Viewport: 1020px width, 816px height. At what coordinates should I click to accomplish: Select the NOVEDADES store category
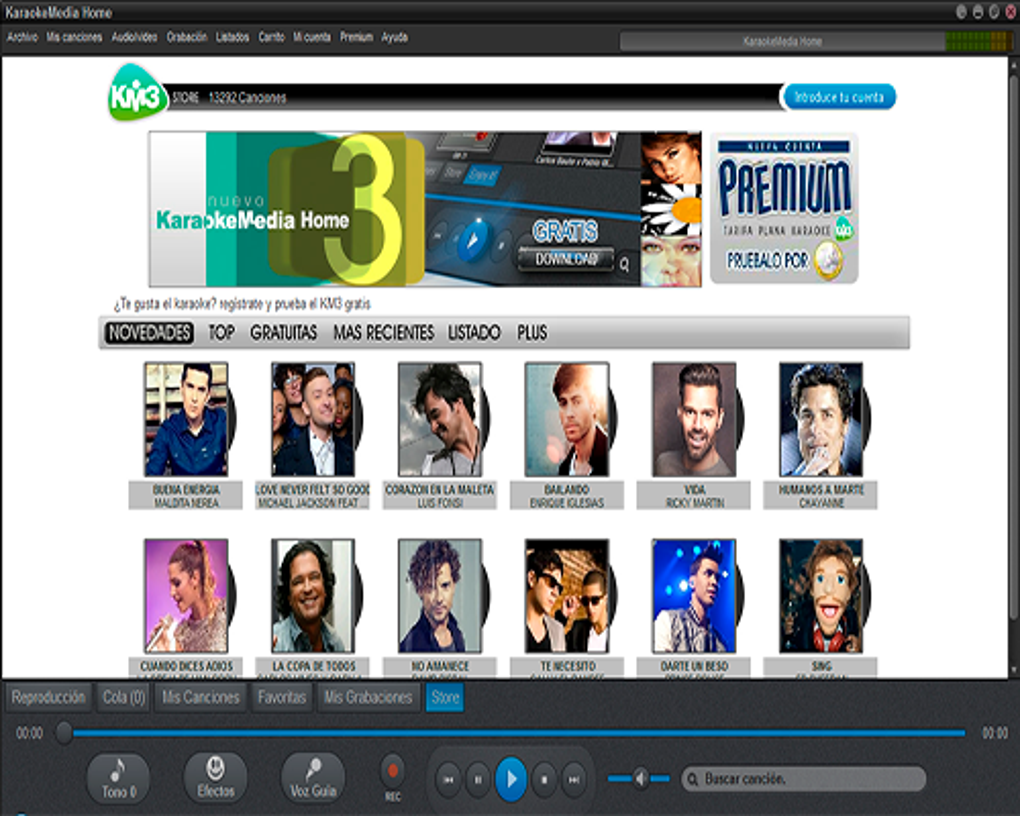pos(149,333)
